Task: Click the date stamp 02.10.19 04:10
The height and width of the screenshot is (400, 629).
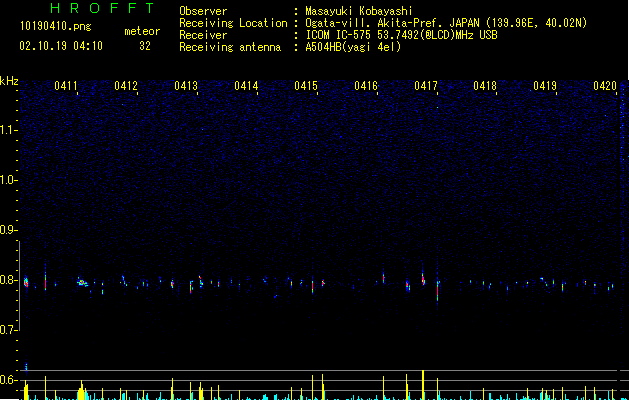Action: tap(61, 46)
